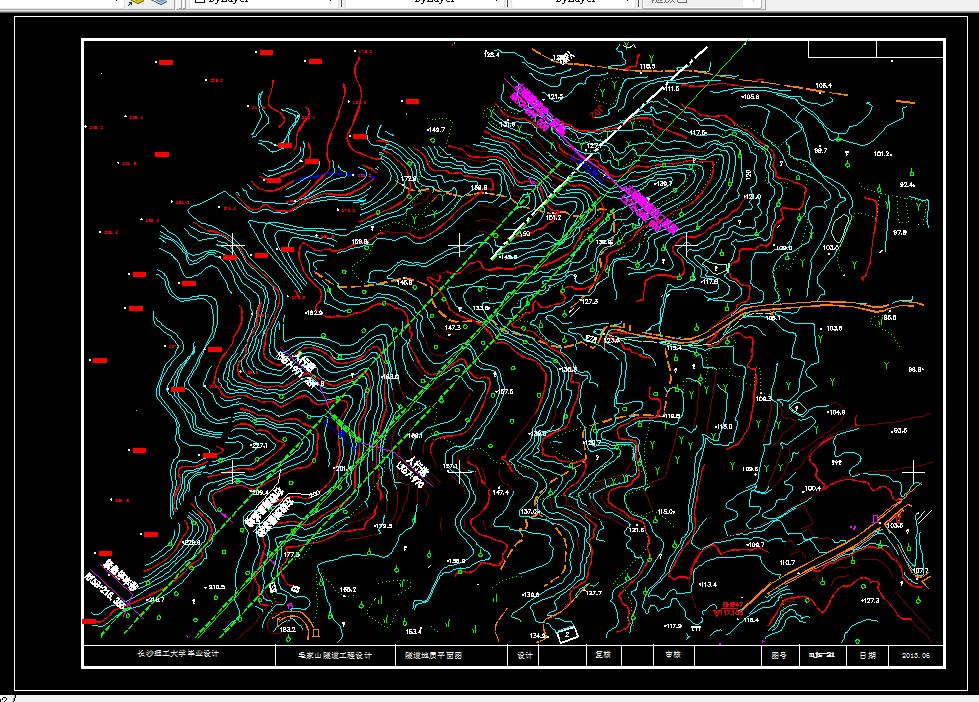This screenshot has height=702, width=979.
Task: Click the elevation label '172.9'
Action: tap(408, 179)
